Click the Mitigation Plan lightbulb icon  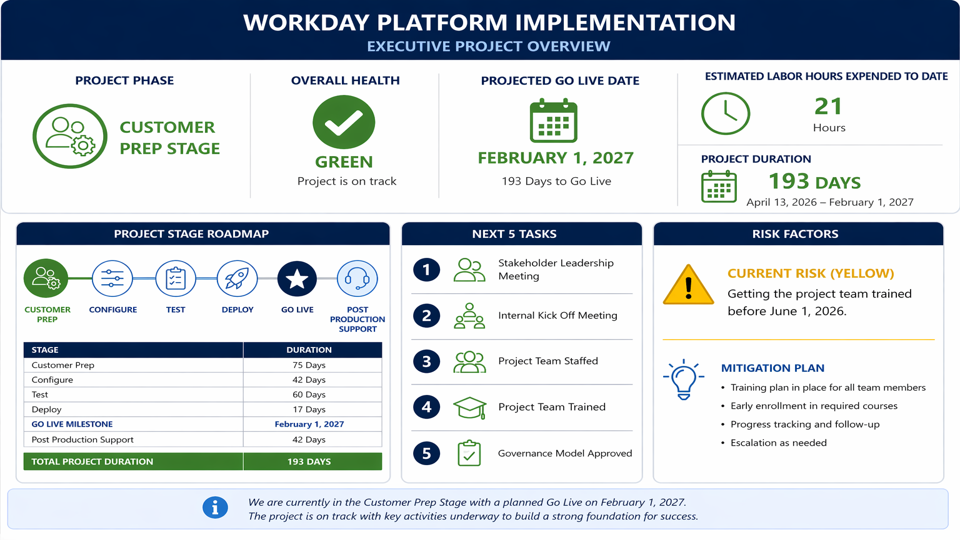pos(683,380)
